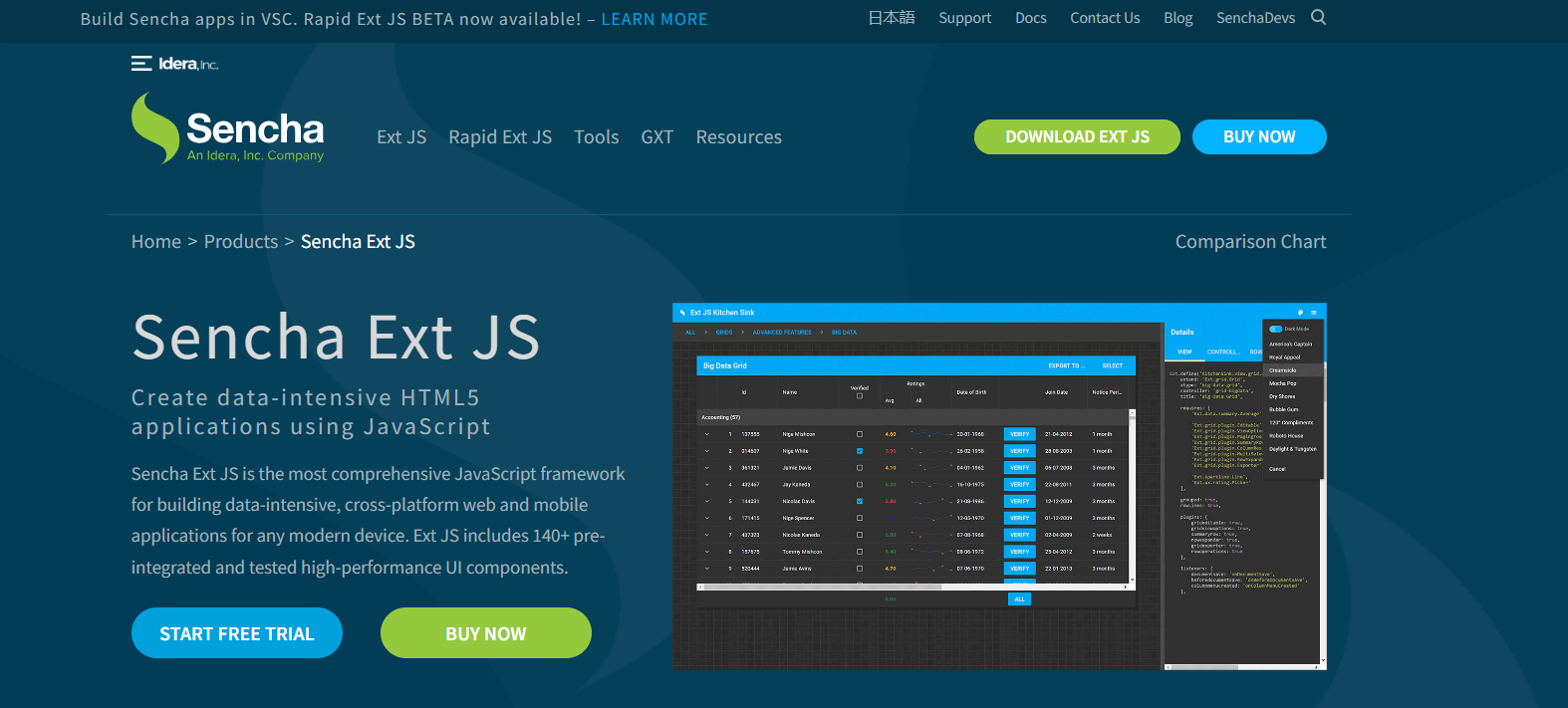This screenshot has height=708, width=1568.
Task: Click the ADVANCED FEATURES breadcrumb
Action: click(782, 333)
